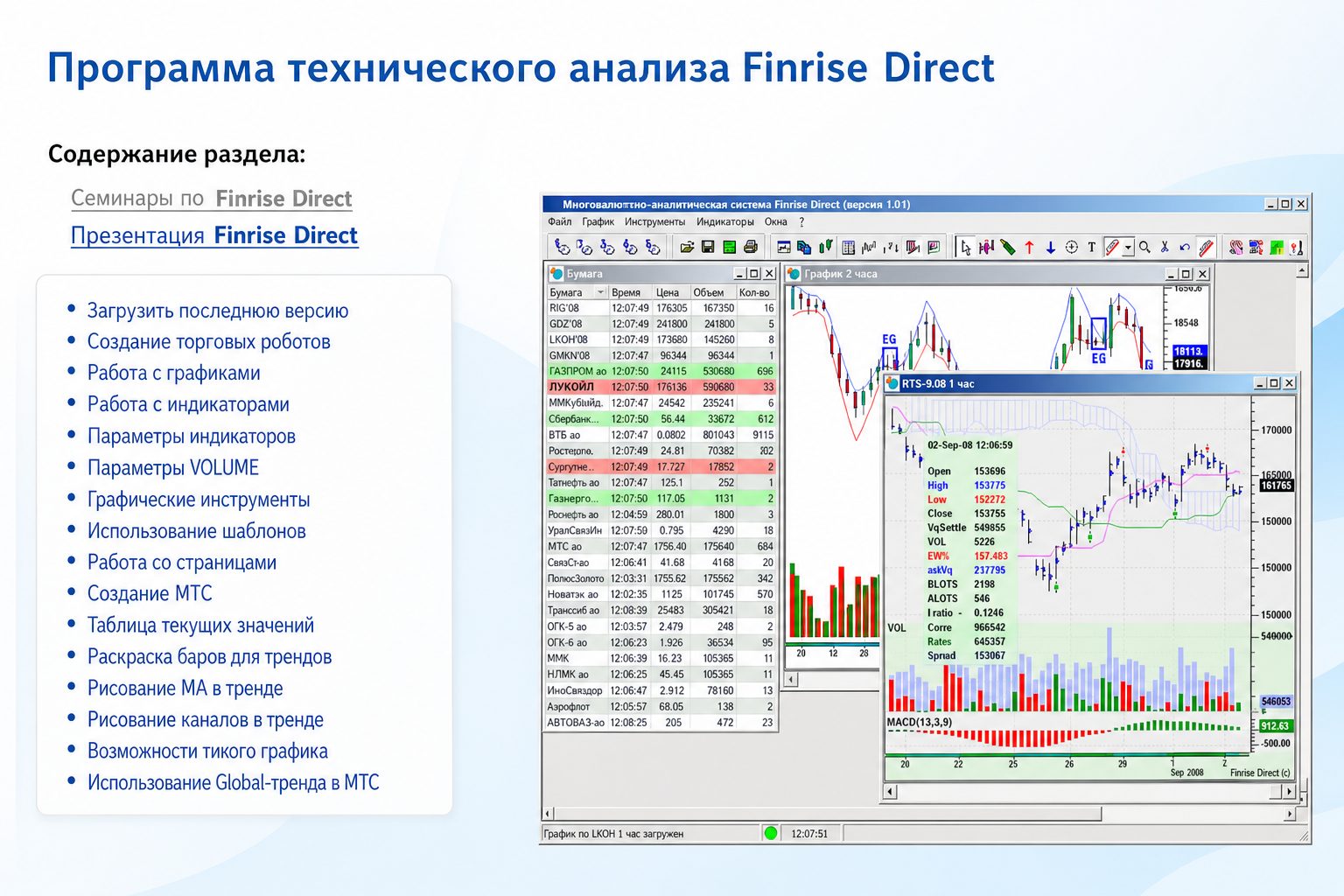This screenshot has width=1344, height=896.
Task: Click the green chart icon near toolbar end
Action: tap(1277, 248)
